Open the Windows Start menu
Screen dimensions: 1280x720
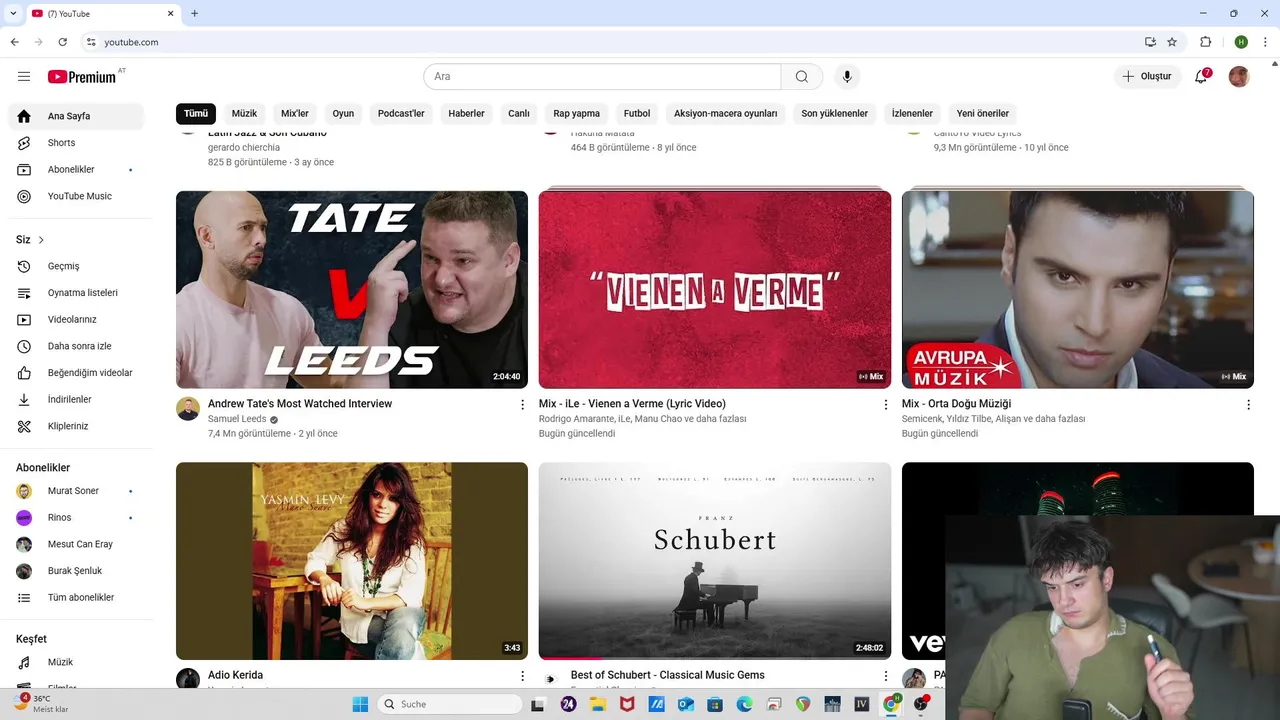point(360,704)
